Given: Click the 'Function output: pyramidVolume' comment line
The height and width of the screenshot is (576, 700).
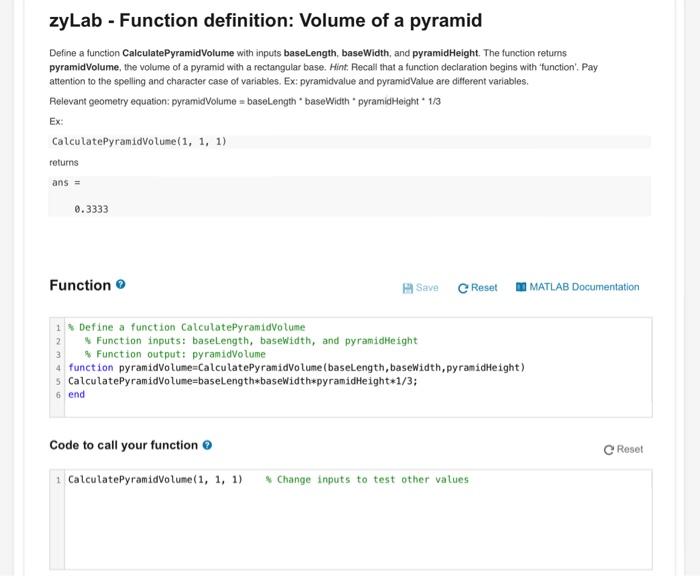Looking at the screenshot, I should [175, 354].
